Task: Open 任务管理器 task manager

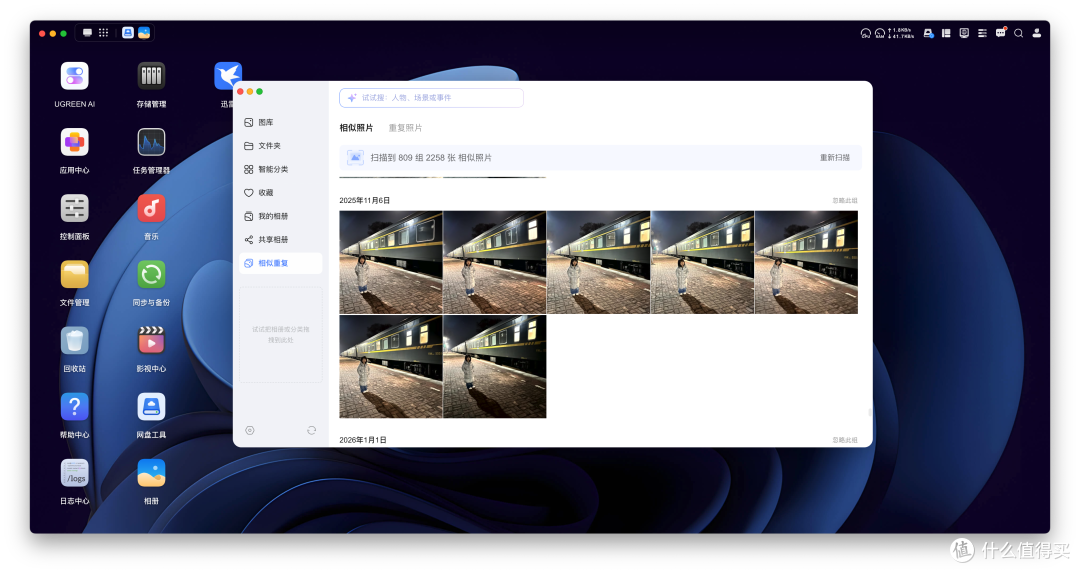Action: pos(151,143)
